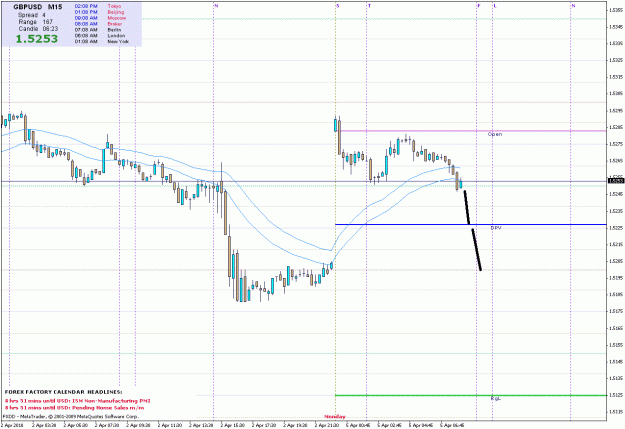Click the Candle 06:23 countdown
Screen dimensions: 625x429
coord(38,29)
